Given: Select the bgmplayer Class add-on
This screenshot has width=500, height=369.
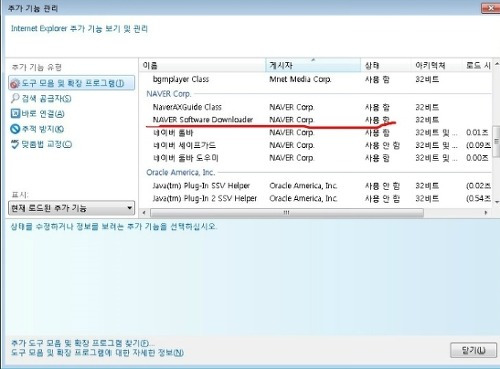Looking at the screenshot, I should pyautogui.click(x=315, y=79).
